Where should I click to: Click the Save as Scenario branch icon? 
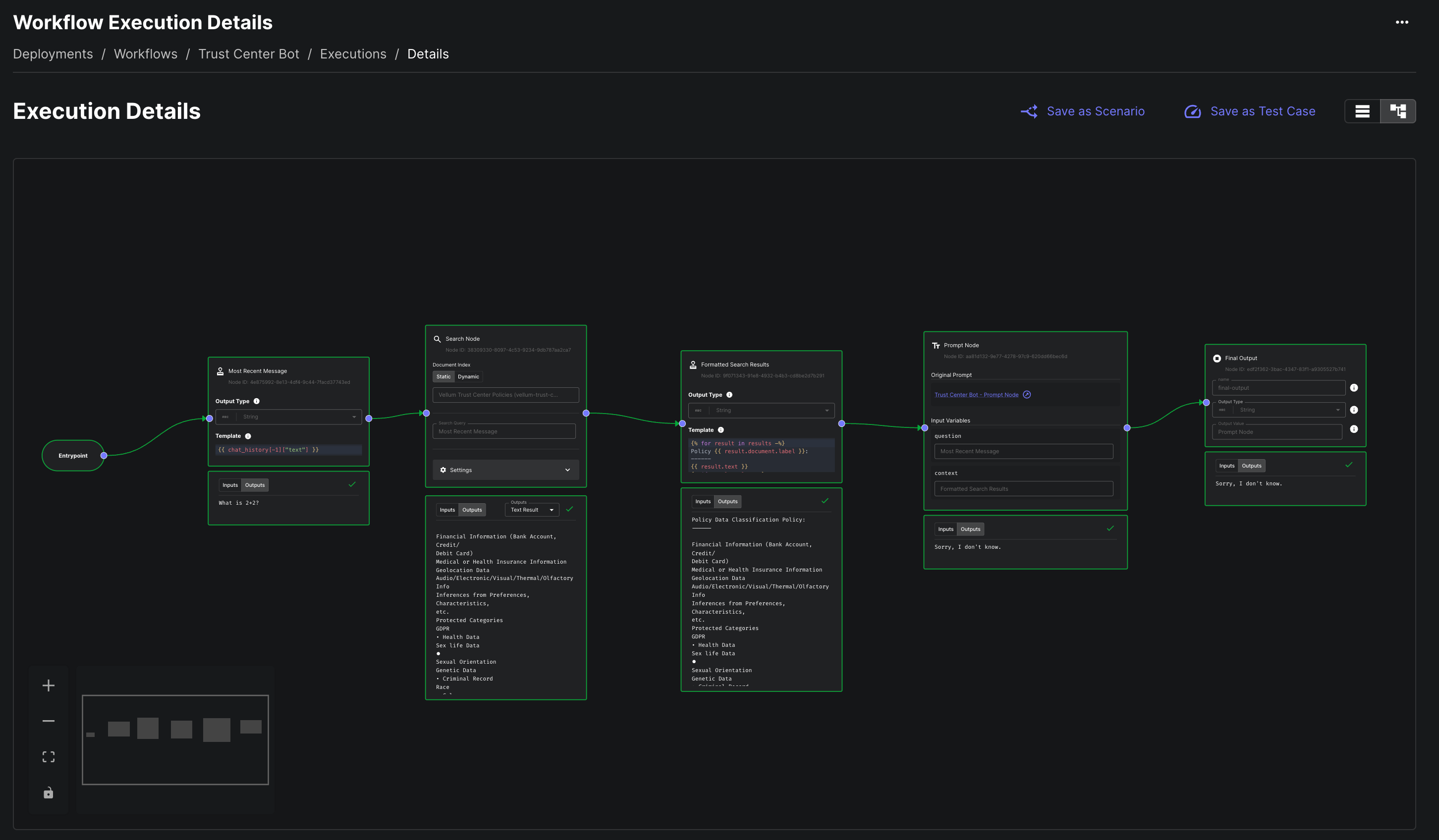(1029, 111)
